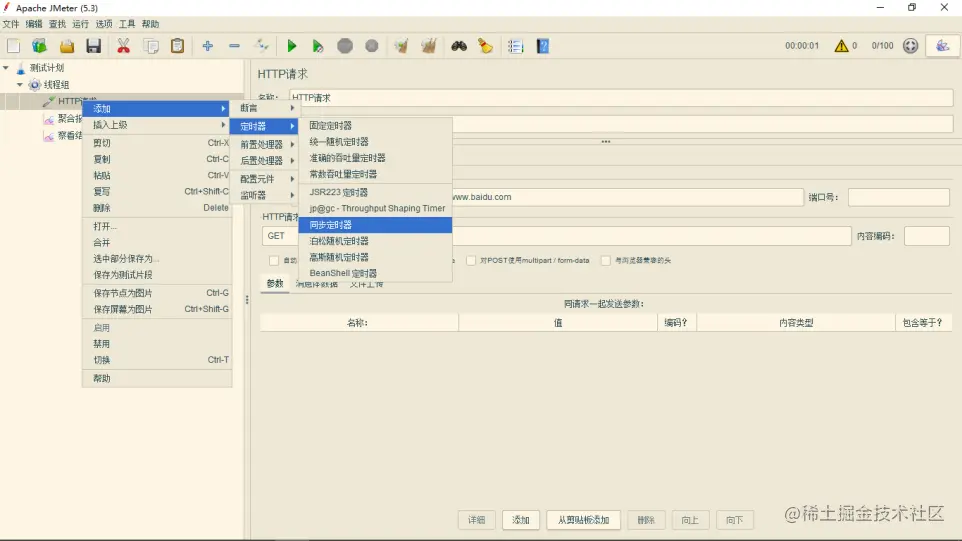962x541 pixels.
Task: Click the 删除 button below parameters table
Action: (646, 520)
